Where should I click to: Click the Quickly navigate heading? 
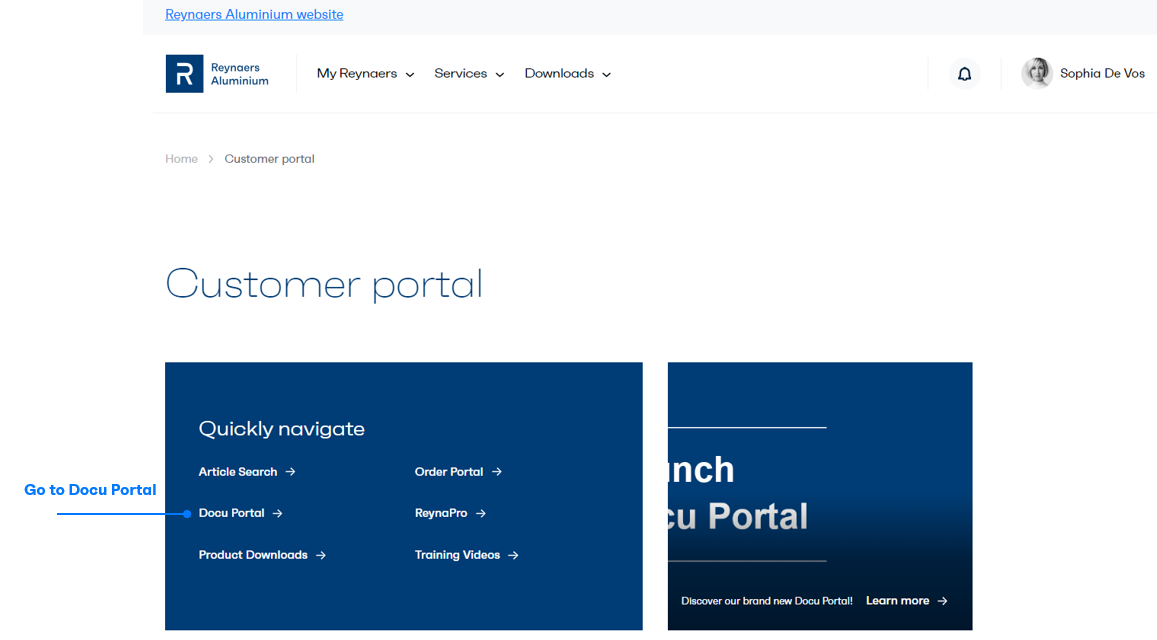click(x=281, y=429)
